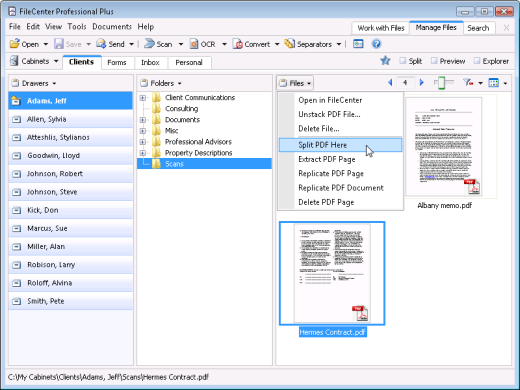The height and width of the screenshot is (390, 520).
Task: Open the filter dropdown arrow
Action: 480,83
